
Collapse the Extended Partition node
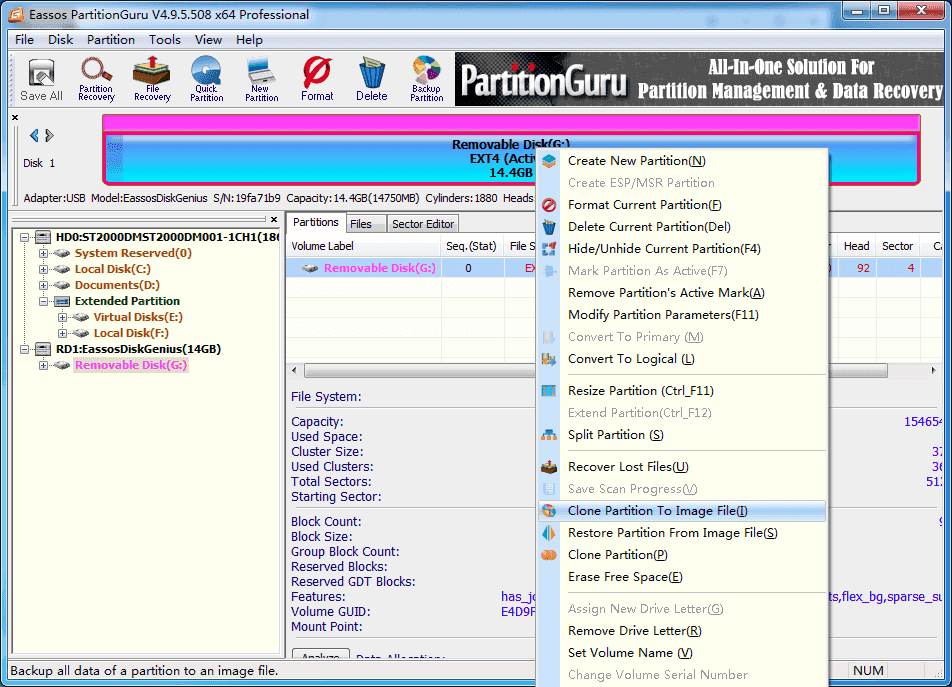[x=43, y=301]
